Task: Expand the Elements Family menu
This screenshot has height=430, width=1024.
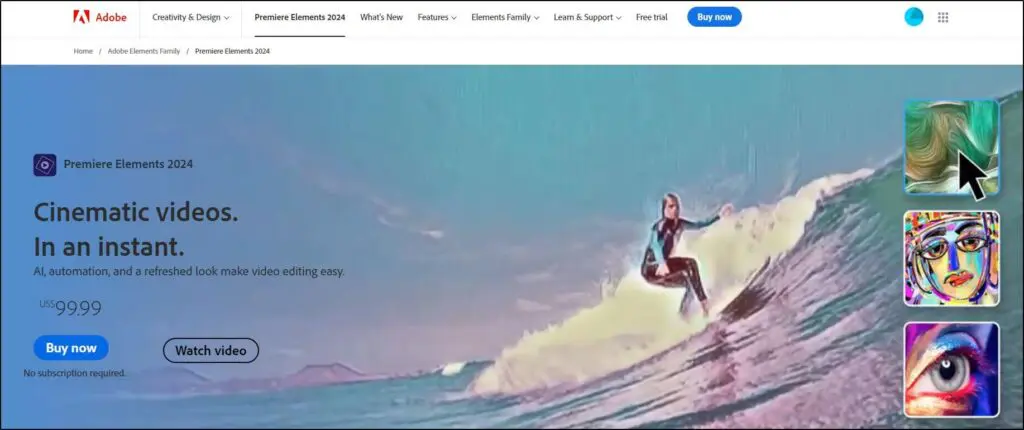Action: point(505,18)
